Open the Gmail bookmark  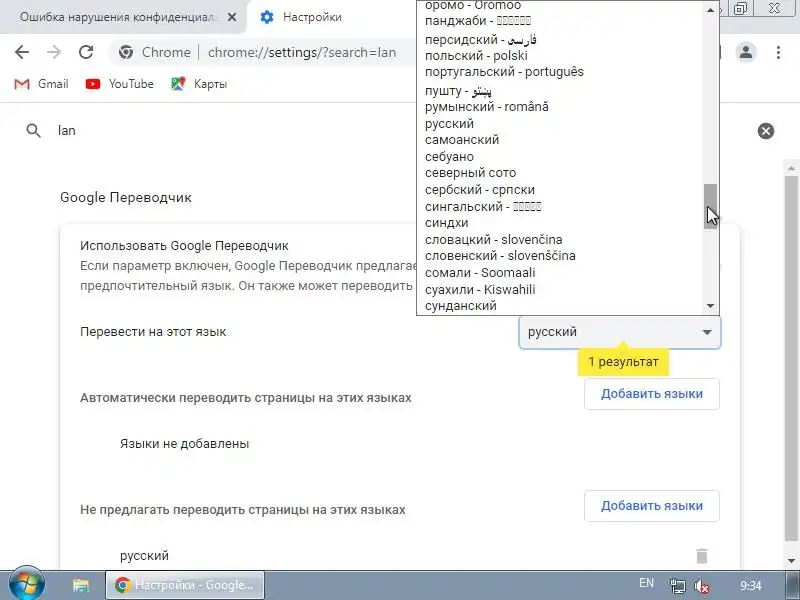pyautogui.click(x=42, y=84)
